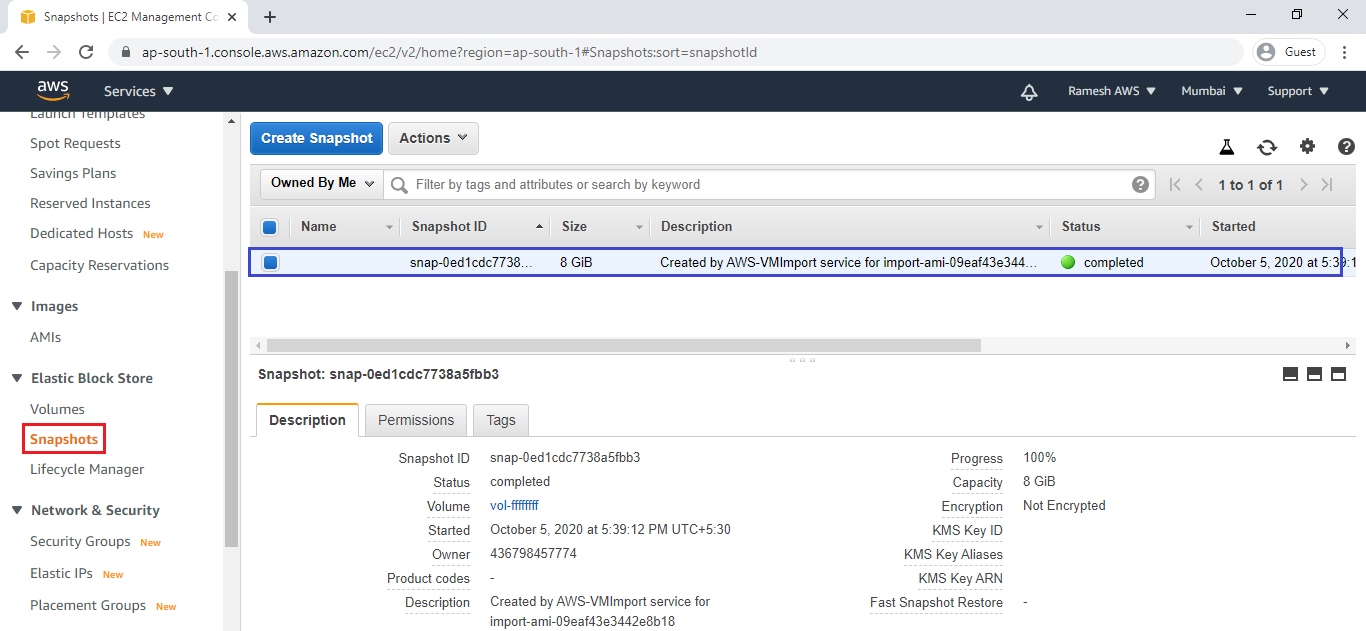Screen dimensions: 1366x631
Task: Collapse the Images section
Action: click(x=17, y=306)
